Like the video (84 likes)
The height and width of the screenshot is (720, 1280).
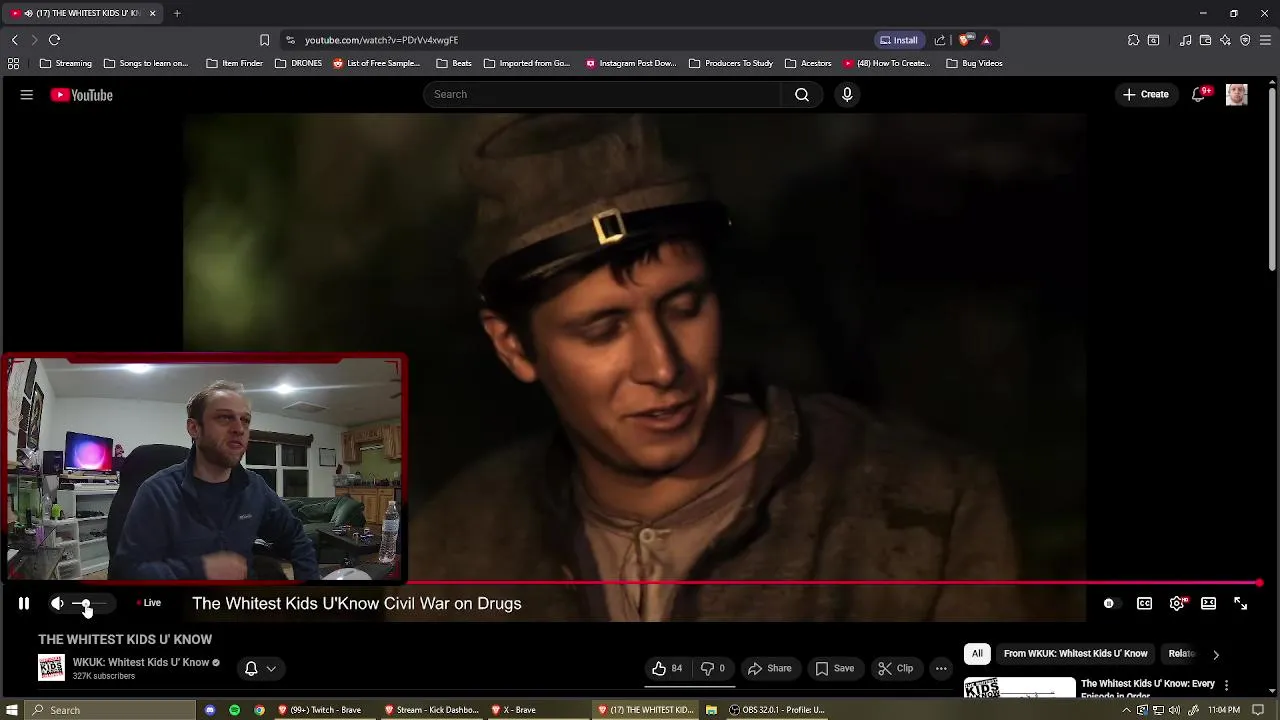click(667, 668)
